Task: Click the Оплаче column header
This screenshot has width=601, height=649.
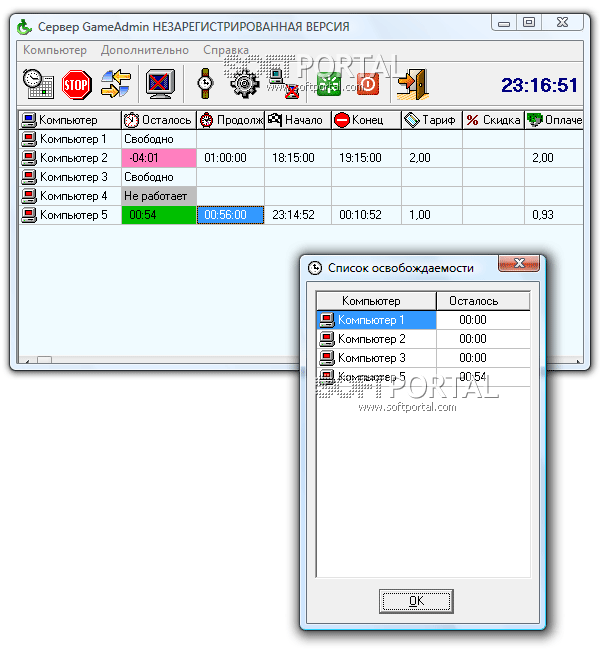Action: tap(554, 120)
